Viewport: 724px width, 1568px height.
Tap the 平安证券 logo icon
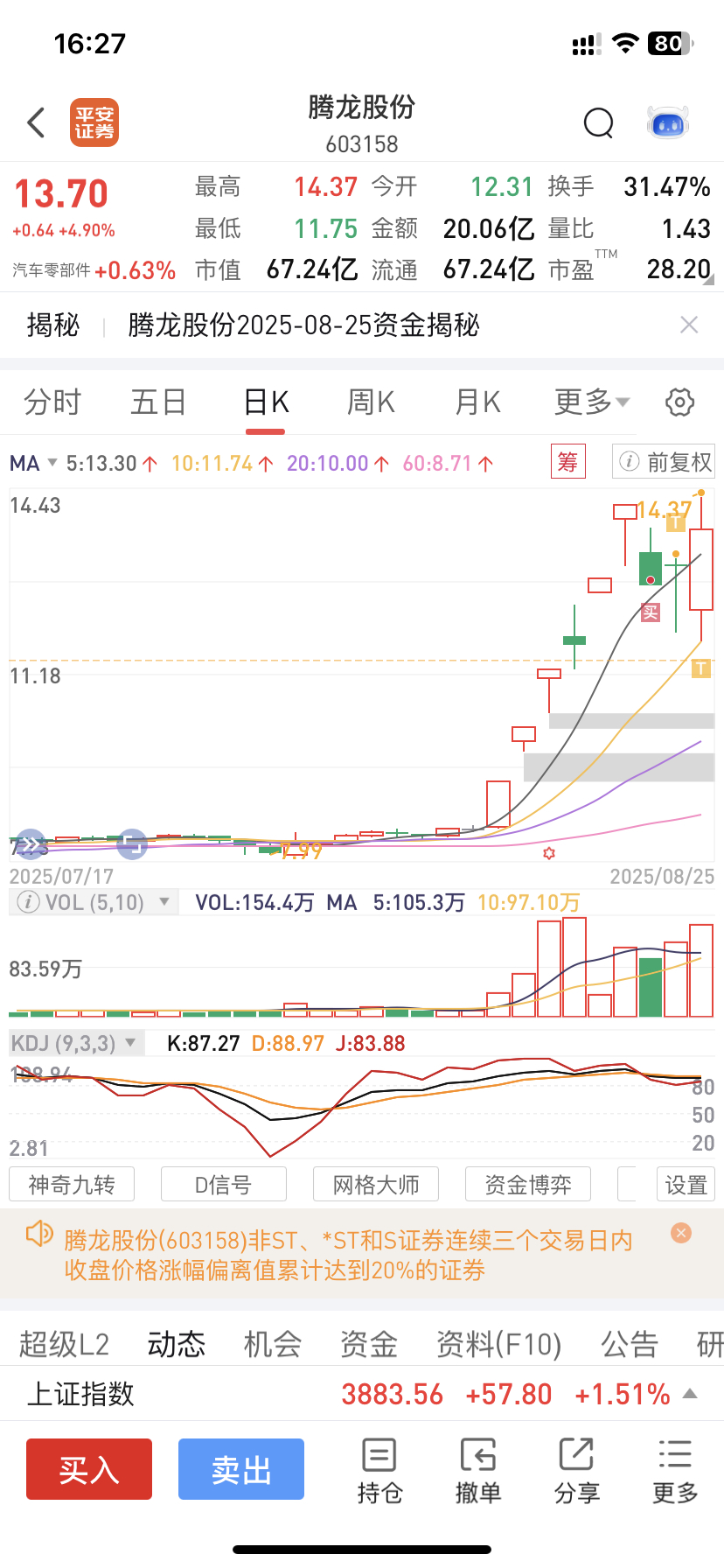[x=94, y=123]
